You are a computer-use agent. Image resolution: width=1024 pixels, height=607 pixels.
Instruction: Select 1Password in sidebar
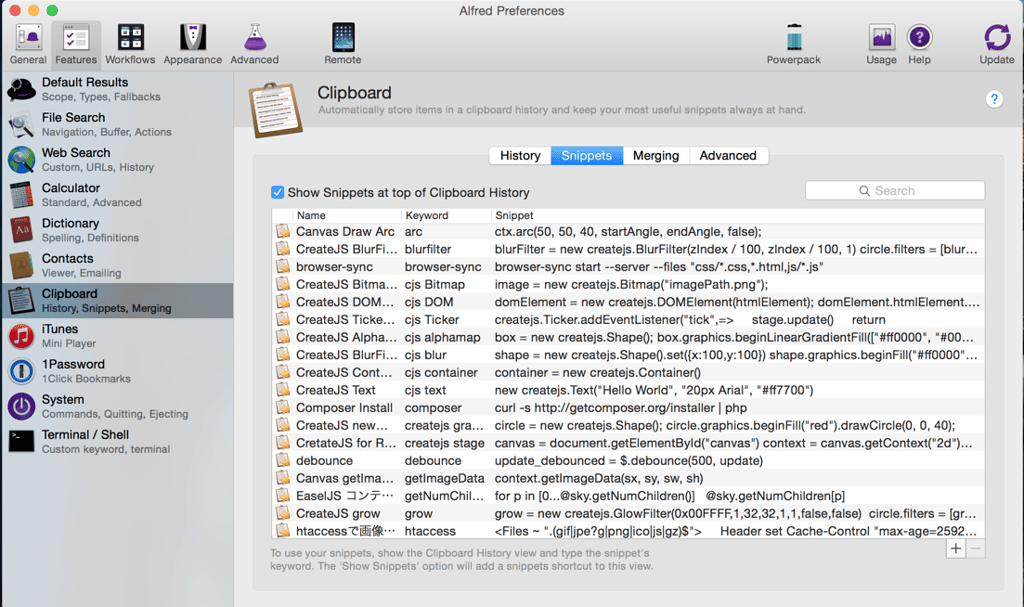tap(117, 372)
